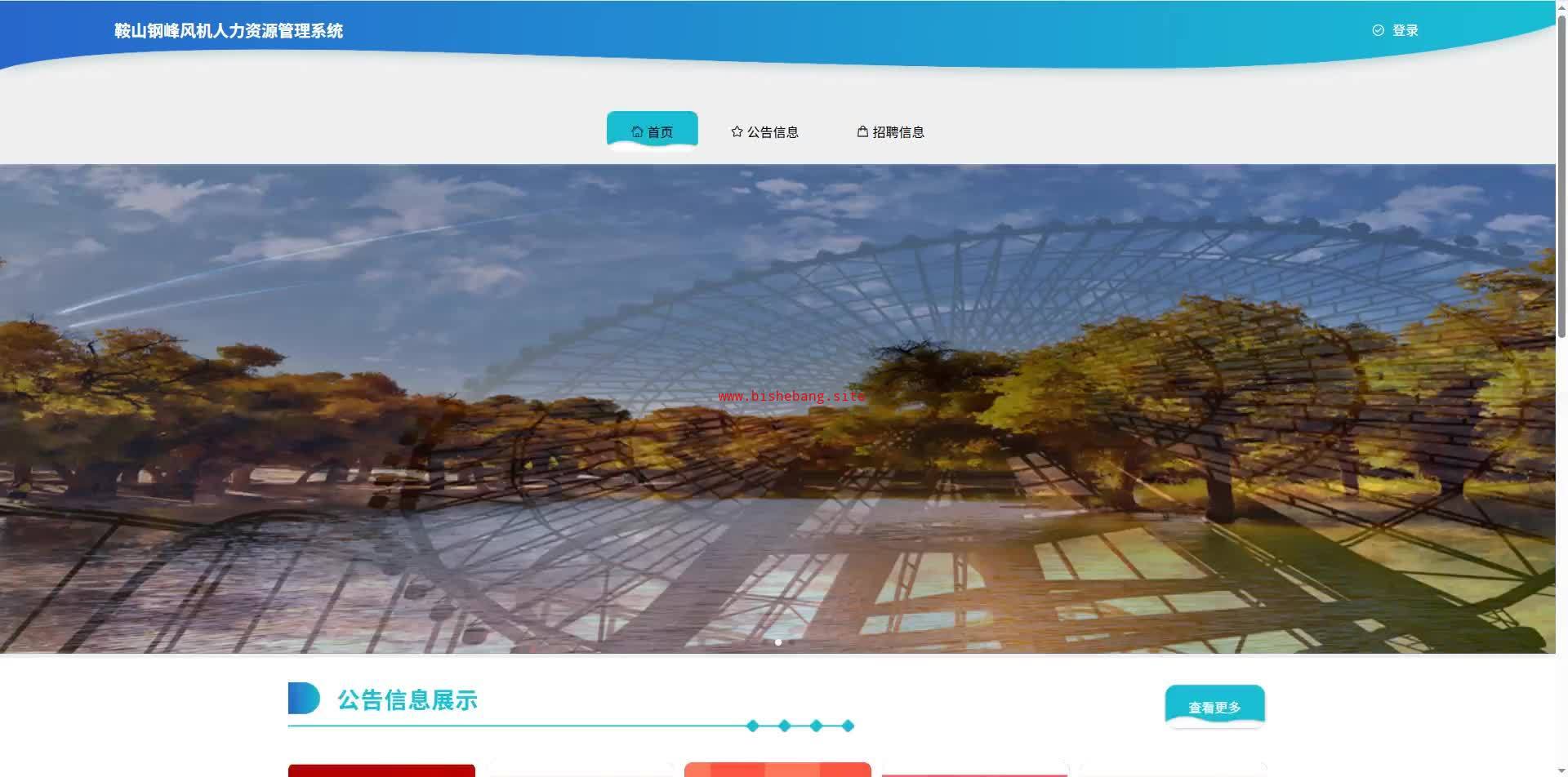
Task: Click the checkmark icon beside 登录
Action: (1378, 30)
